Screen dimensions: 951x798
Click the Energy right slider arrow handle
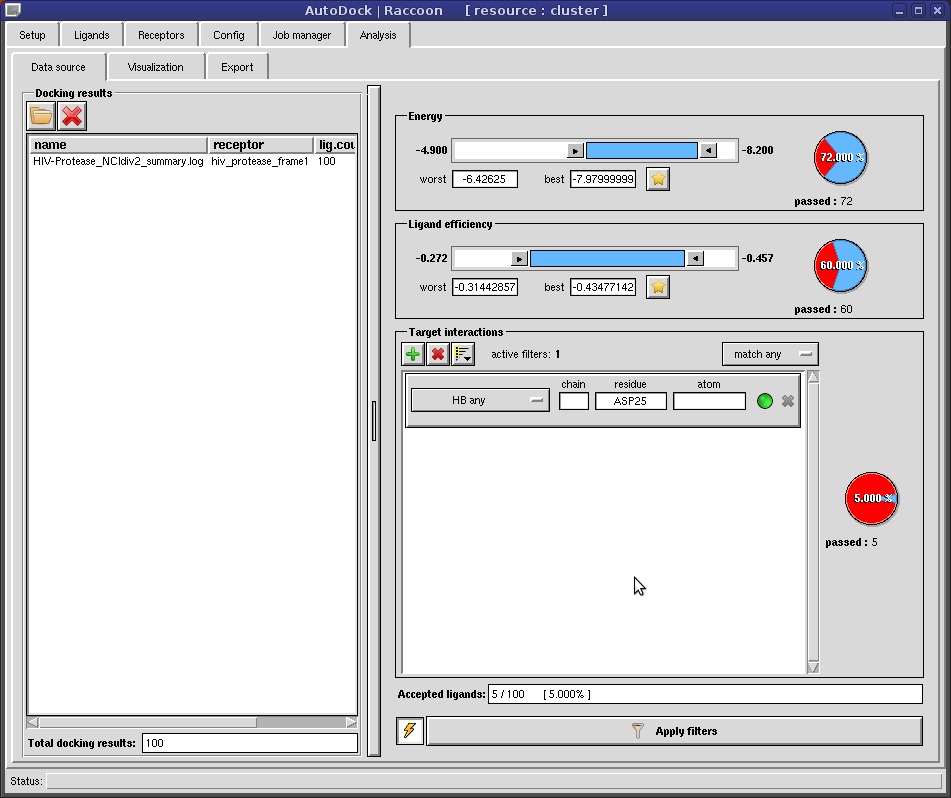pos(708,150)
